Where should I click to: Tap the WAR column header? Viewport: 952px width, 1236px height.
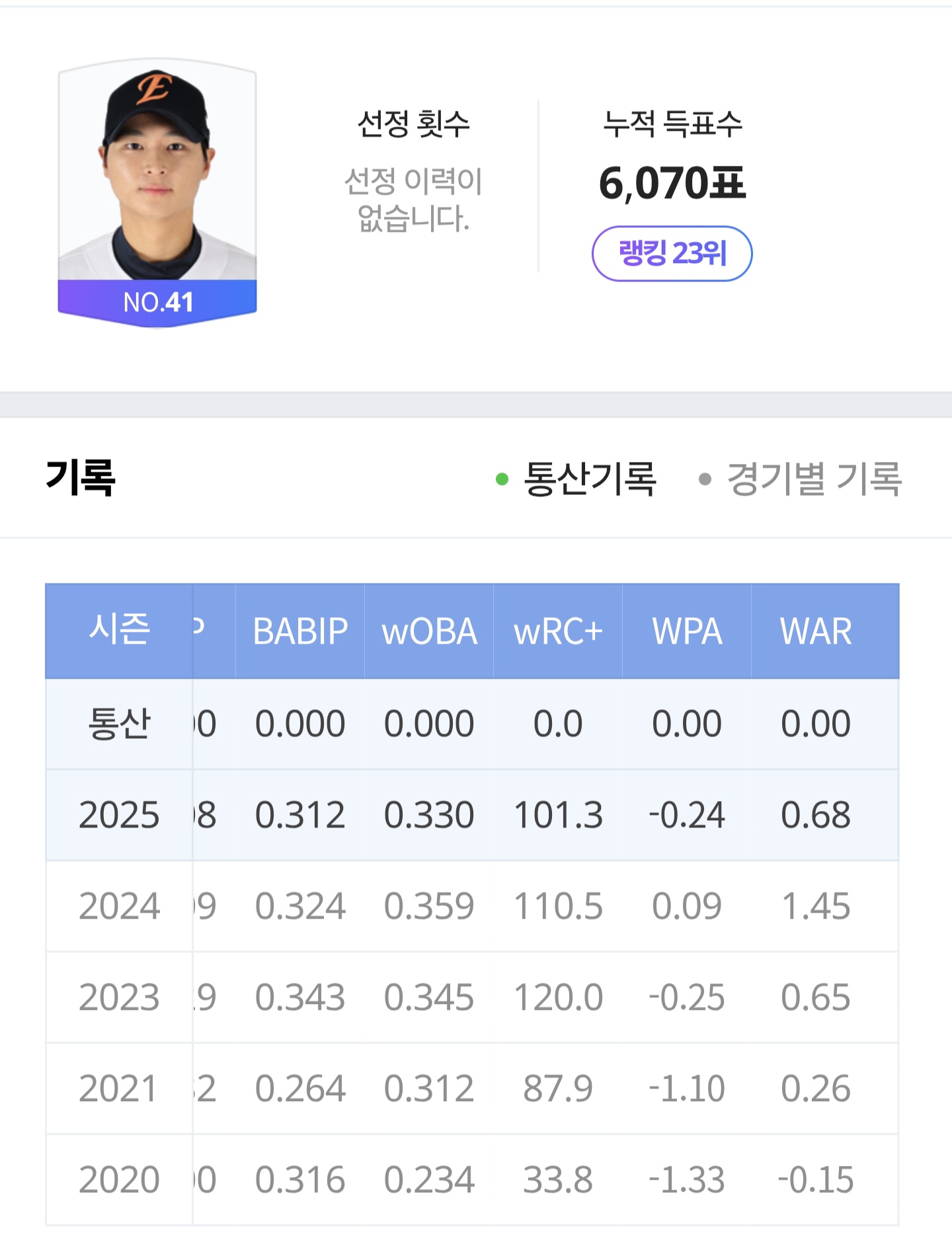coord(816,631)
